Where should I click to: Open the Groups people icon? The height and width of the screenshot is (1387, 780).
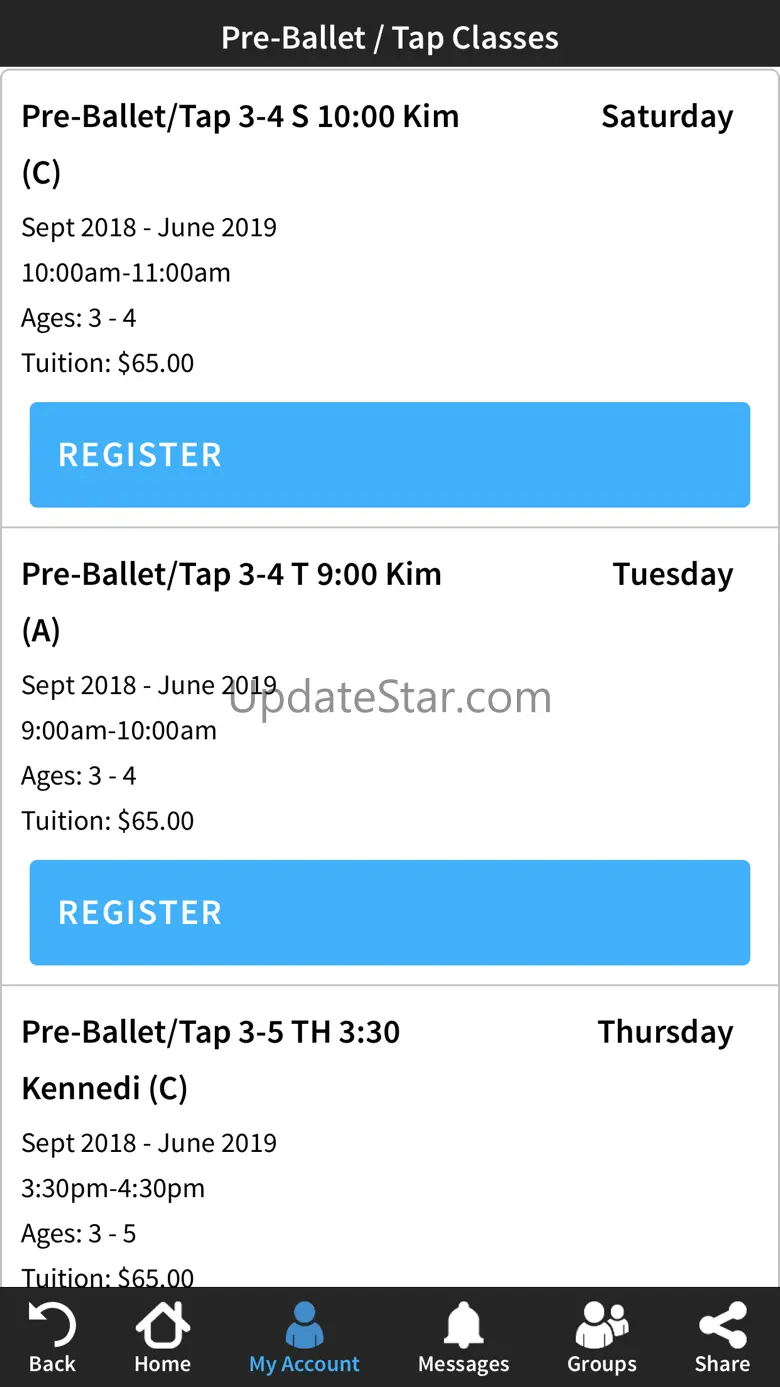point(601,1328)
